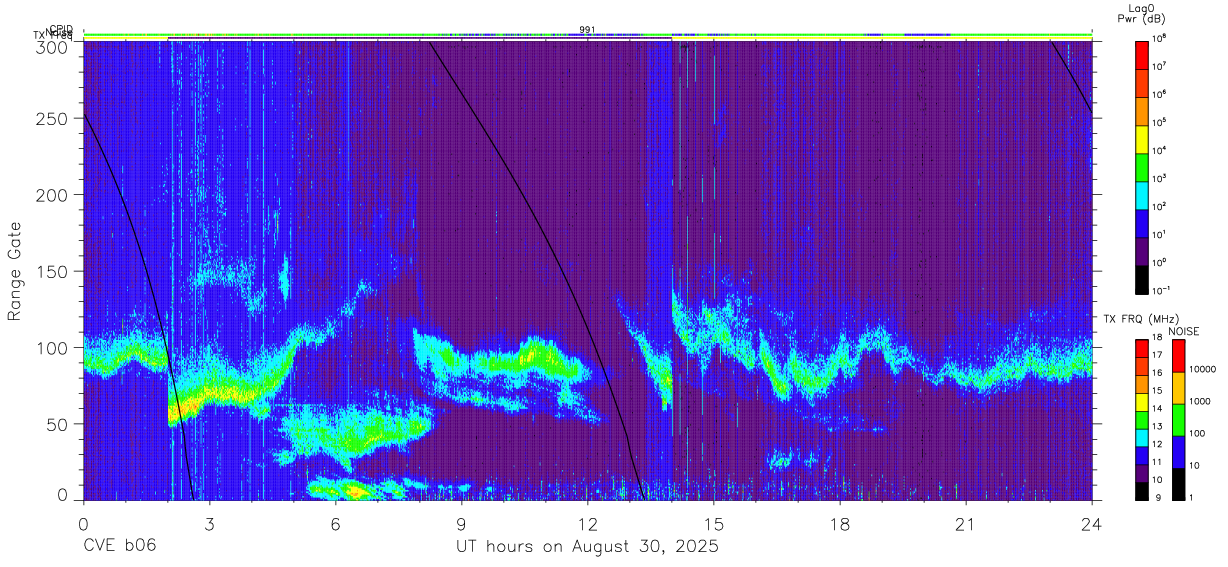Click the x-axis tick label '21'

pos(966,524)
